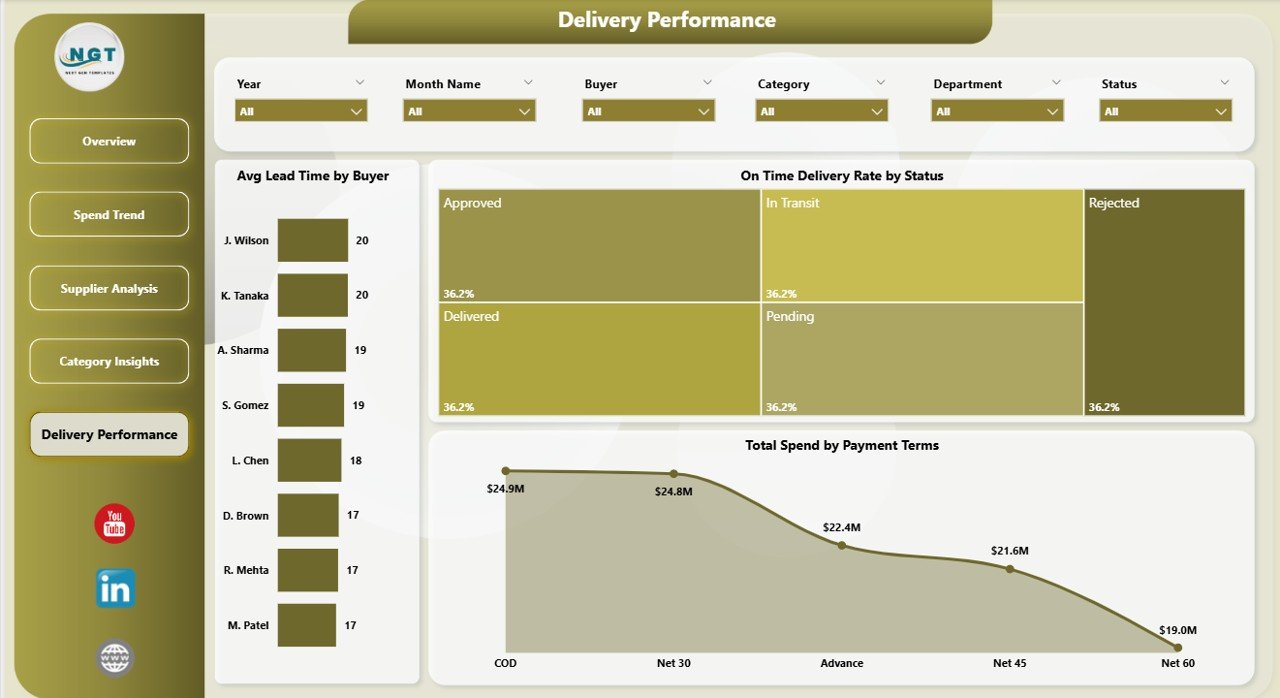The height and width of the screenshot is (698, 1280).
Task: Go to the Overview page
Action: click(x=109, y=141)
